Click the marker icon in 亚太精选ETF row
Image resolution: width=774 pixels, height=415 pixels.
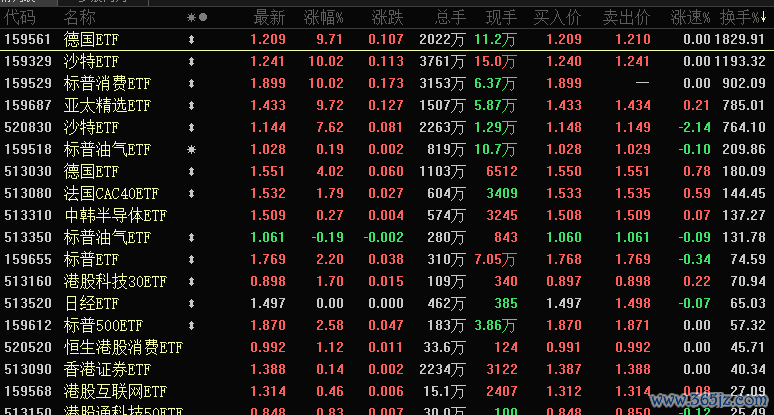(192, 106)
